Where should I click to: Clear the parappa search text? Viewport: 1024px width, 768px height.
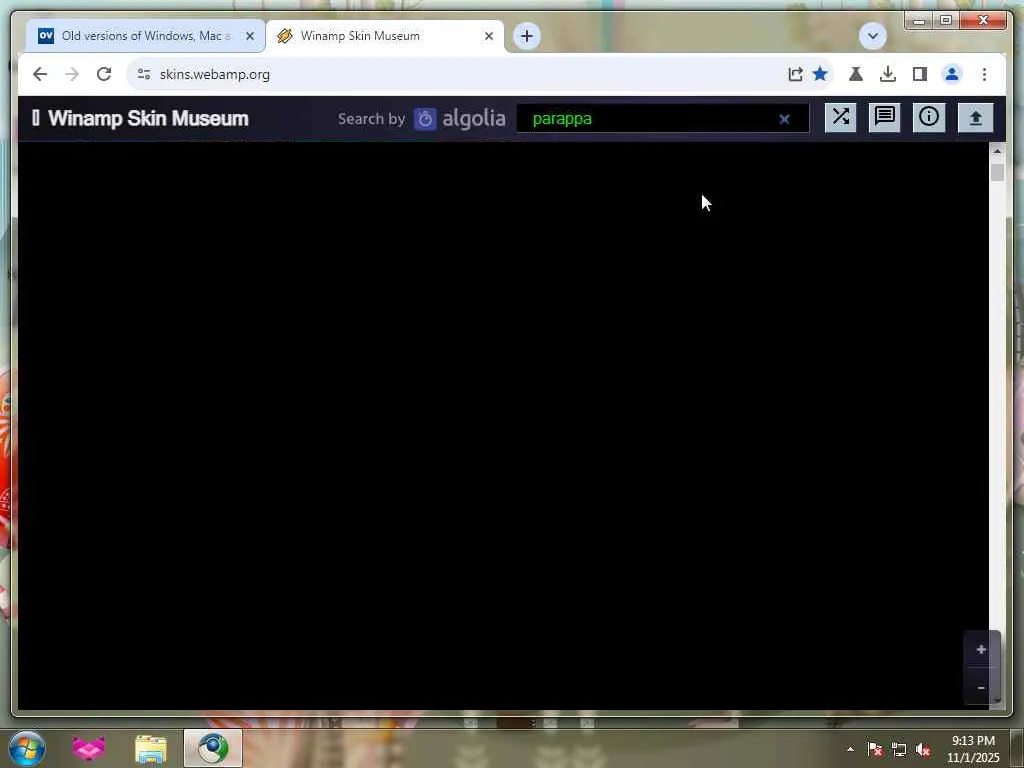tap(784, 119)
